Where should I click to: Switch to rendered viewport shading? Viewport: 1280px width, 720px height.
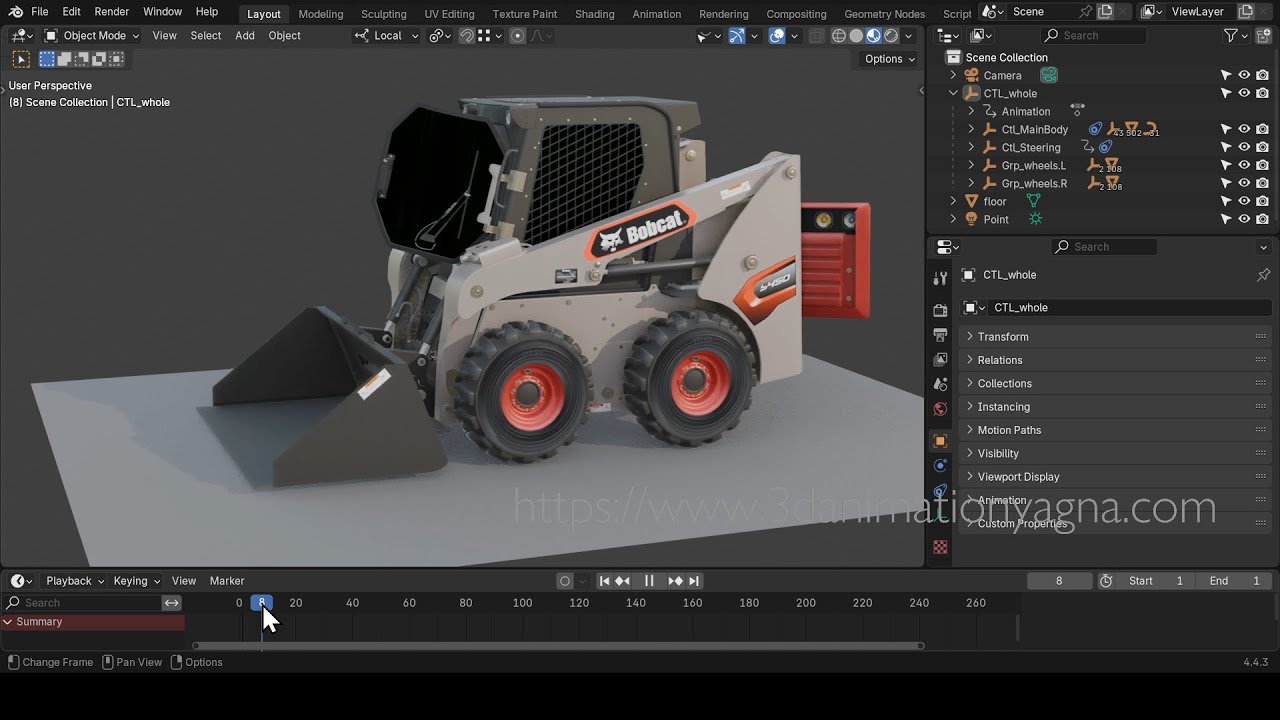(x=891, y=35)
